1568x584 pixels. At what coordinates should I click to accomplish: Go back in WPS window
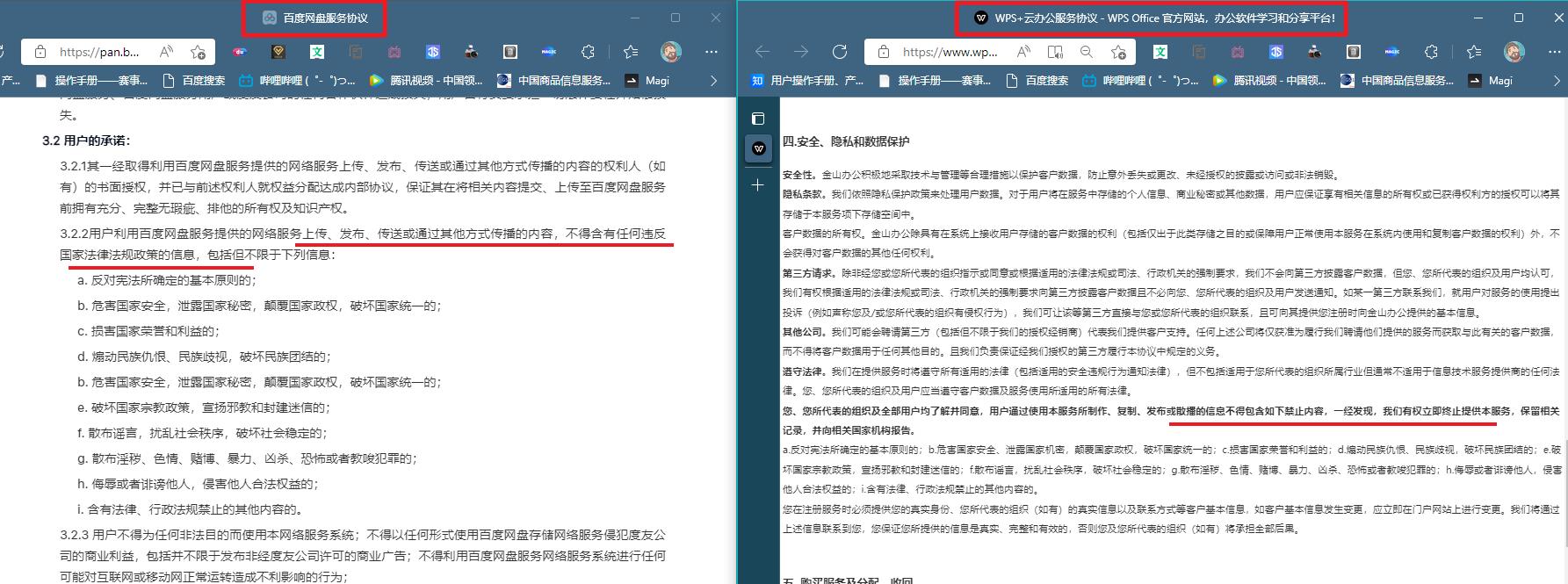762,52
